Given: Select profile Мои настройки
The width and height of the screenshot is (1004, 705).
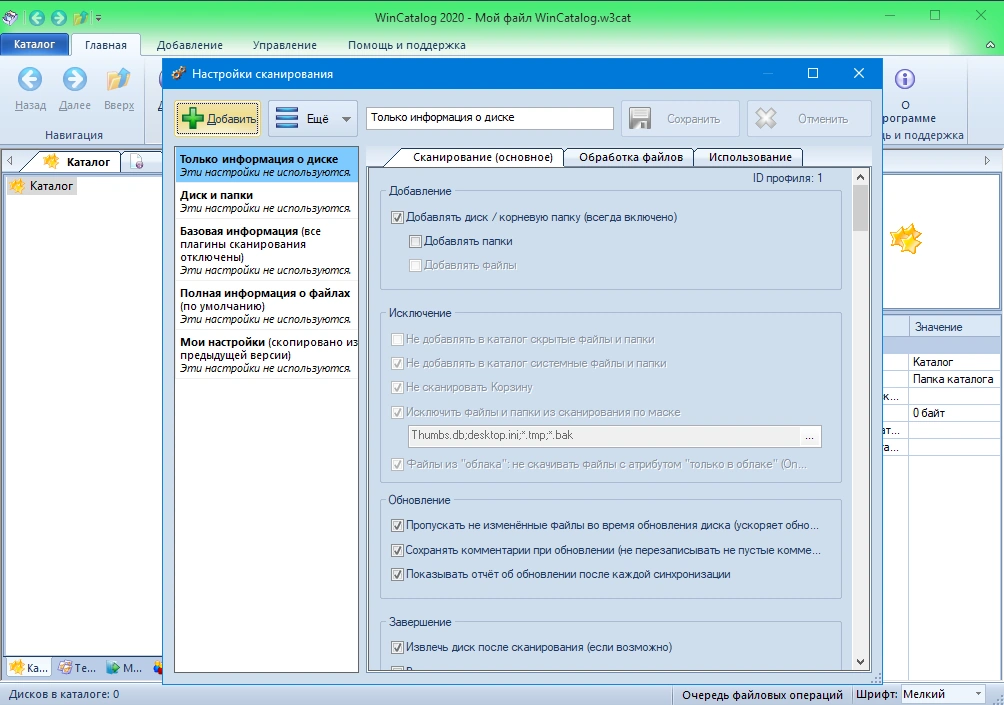Looking at the screenshot, I should pos(266,355).
